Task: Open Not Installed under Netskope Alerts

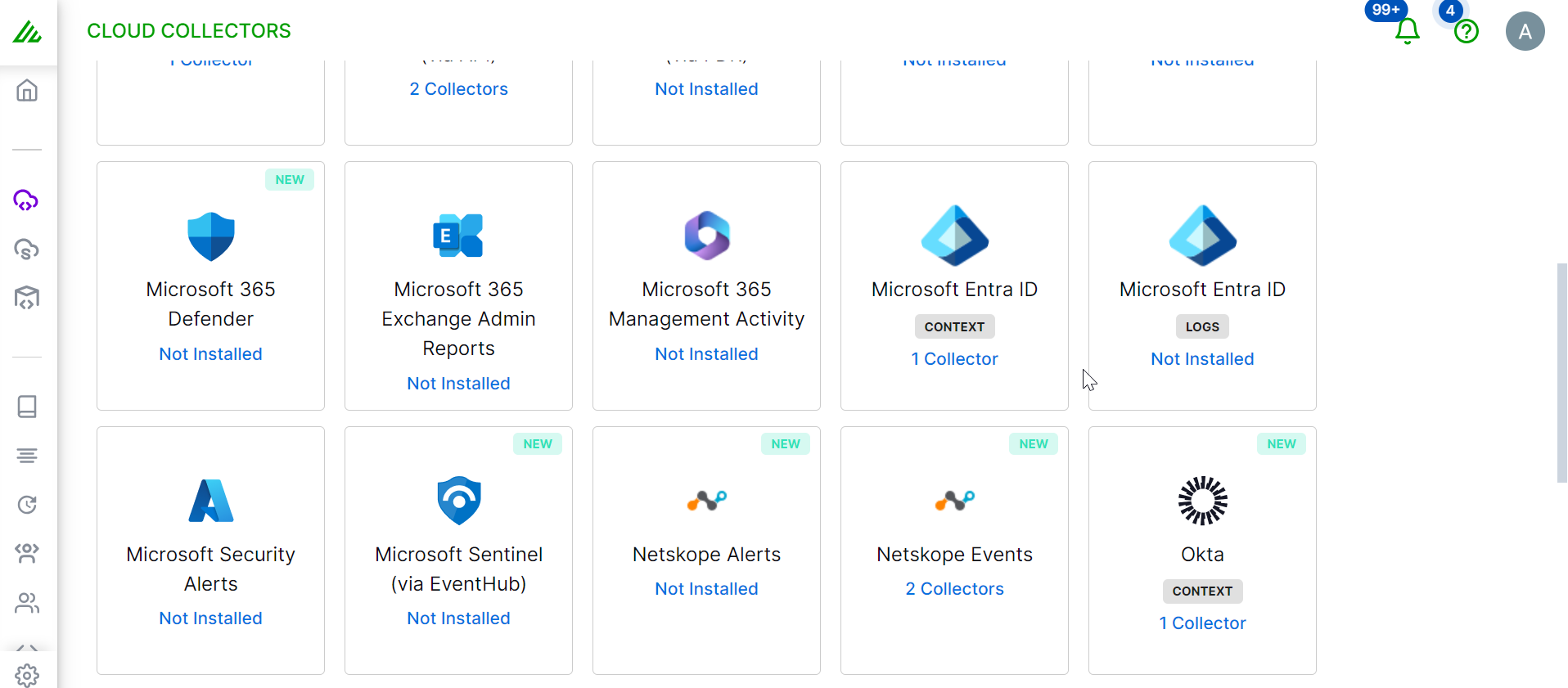Action: coord(707,589)
